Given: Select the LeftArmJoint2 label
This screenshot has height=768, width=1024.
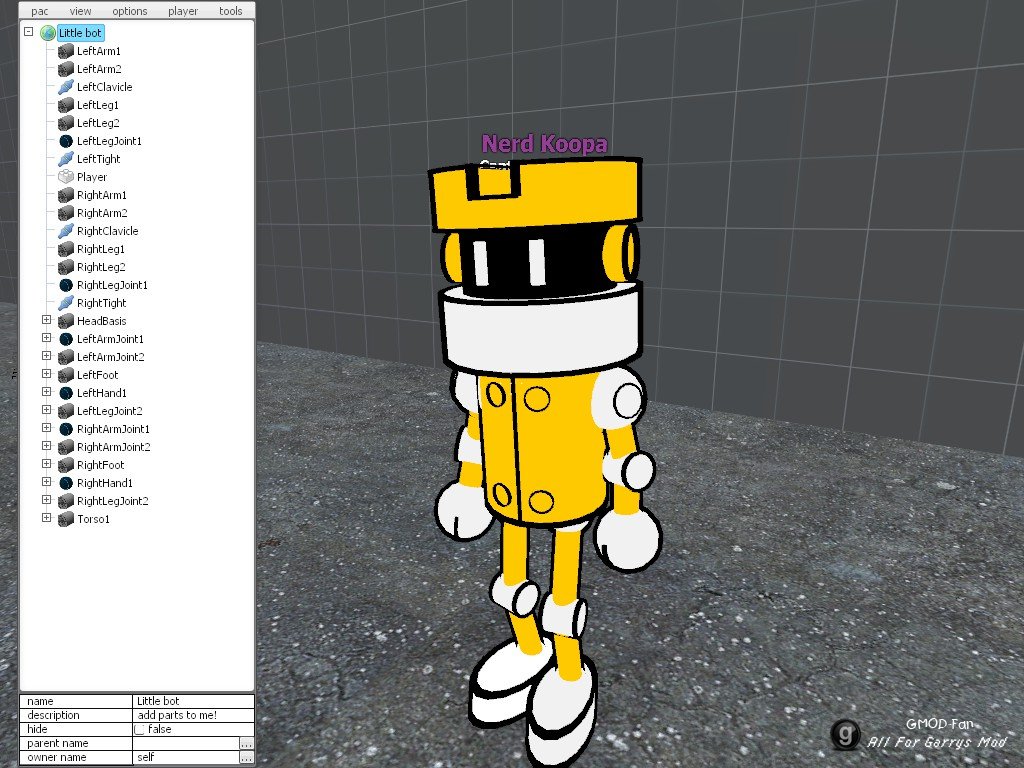Looking at the screenshot, I should tap(110, 357).
